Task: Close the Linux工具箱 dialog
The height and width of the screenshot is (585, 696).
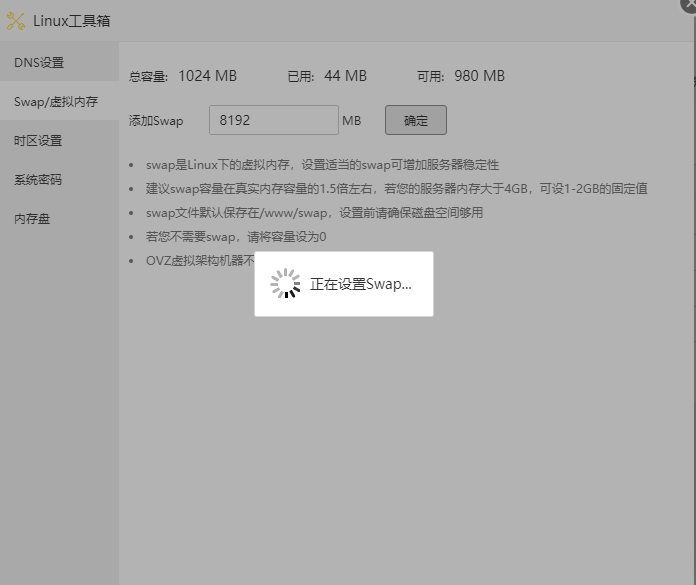Action: (x=689, y=4)
